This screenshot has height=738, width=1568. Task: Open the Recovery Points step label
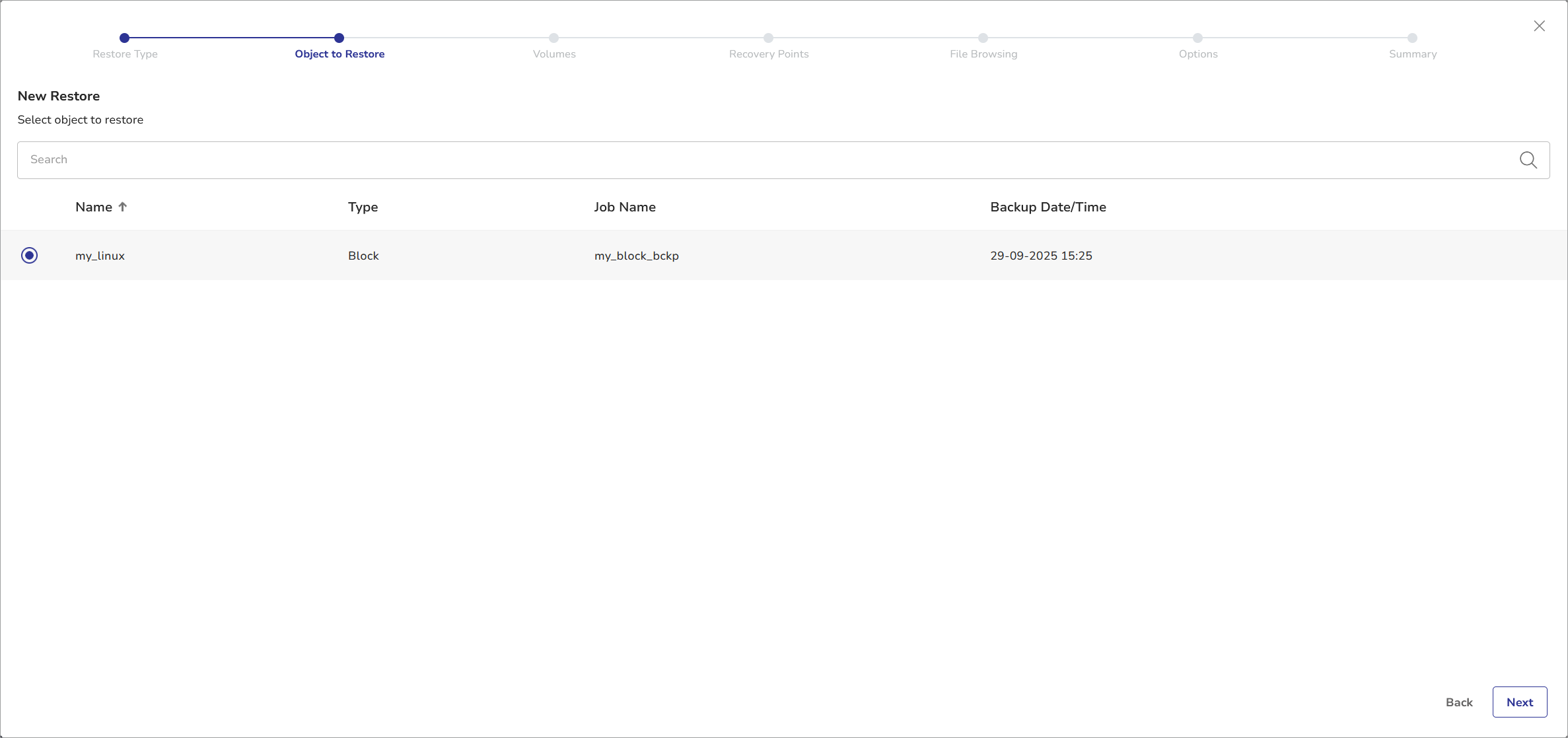click(769, 54)
